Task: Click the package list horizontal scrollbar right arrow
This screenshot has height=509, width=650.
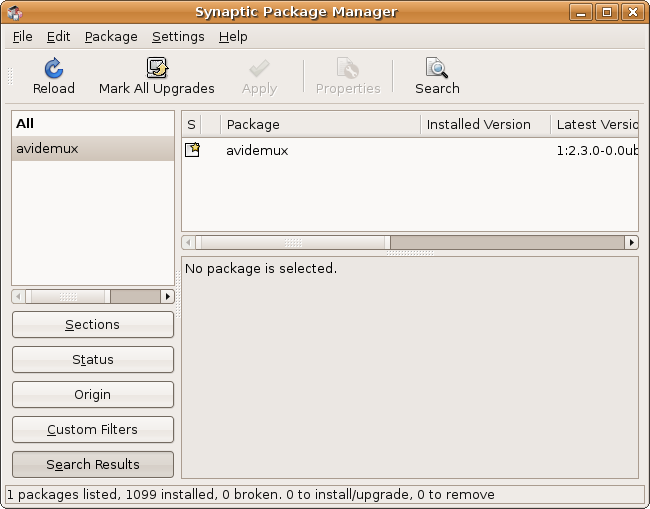Action: (631, 242)
